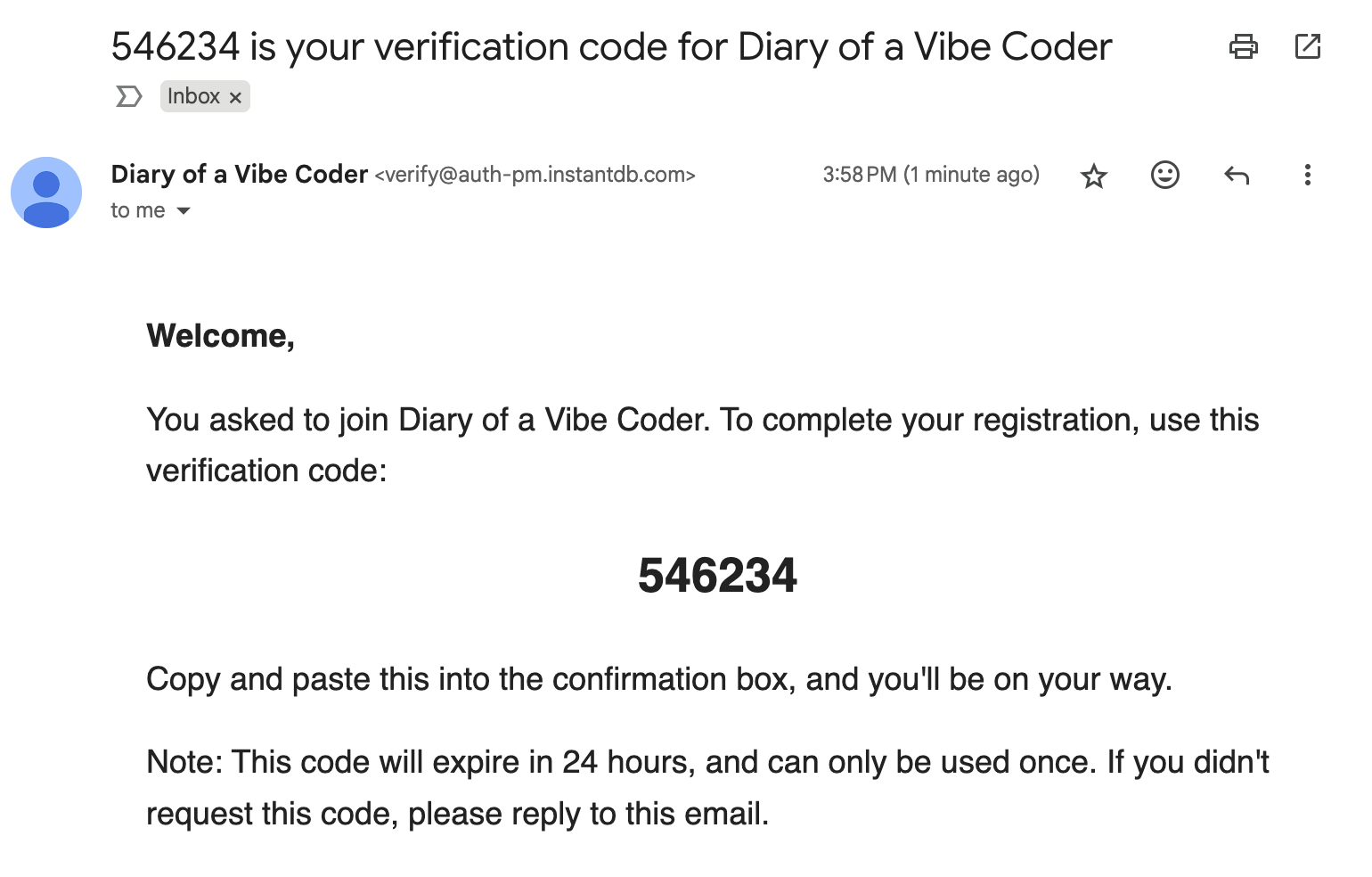
Task: Click the bold 546234 code in body
Action: (x=717, y=575)
